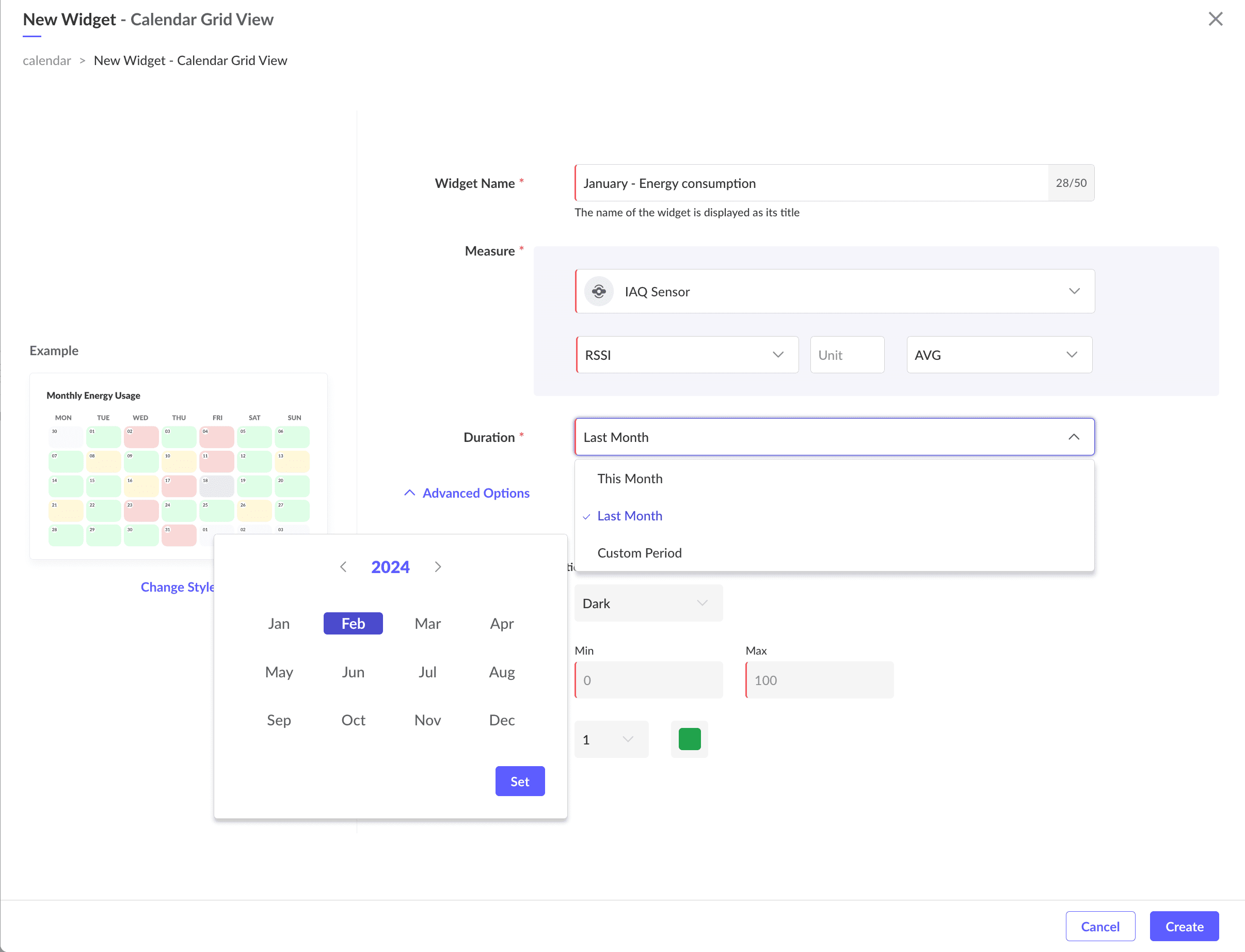Collapse Advanced Options chevron
1245x952 pixels.
click(x=409, y=493)
